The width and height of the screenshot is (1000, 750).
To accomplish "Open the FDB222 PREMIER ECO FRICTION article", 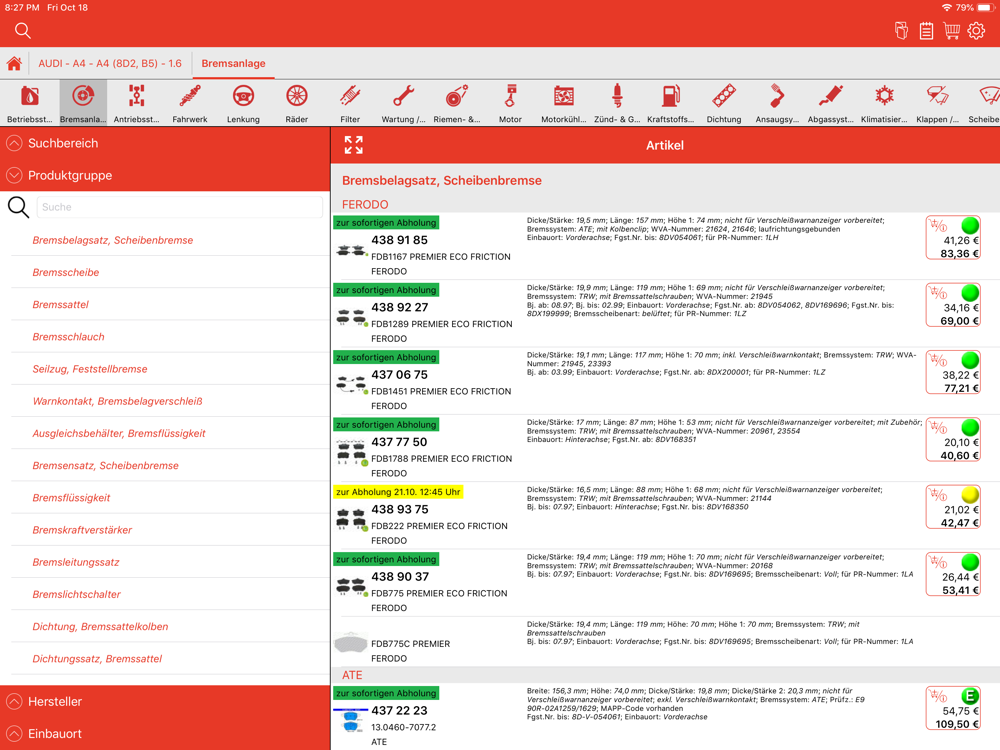I will [439, 526].
